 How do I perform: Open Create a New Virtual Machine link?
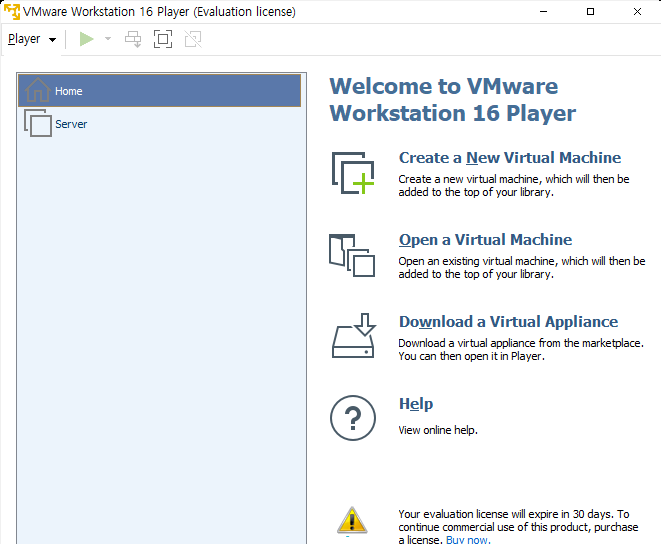[510, 158]
